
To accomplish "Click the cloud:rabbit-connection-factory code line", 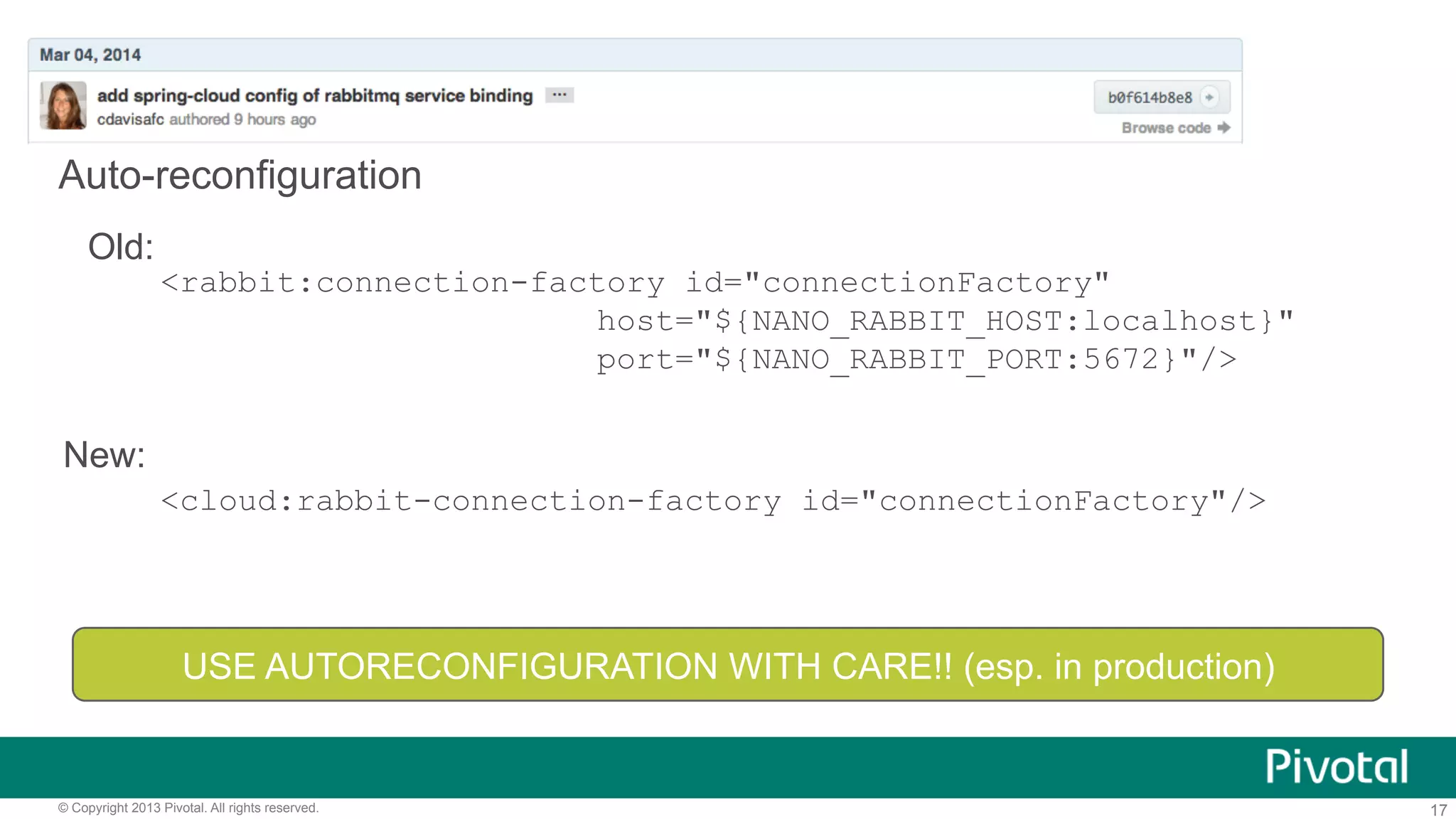I will [x=713, y=501].
